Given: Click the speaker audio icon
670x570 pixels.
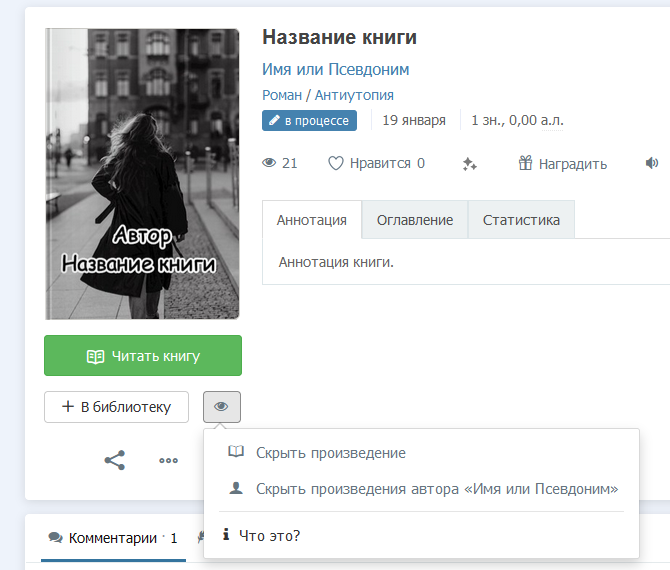Looking at the screenshot, I should point(652,163).
